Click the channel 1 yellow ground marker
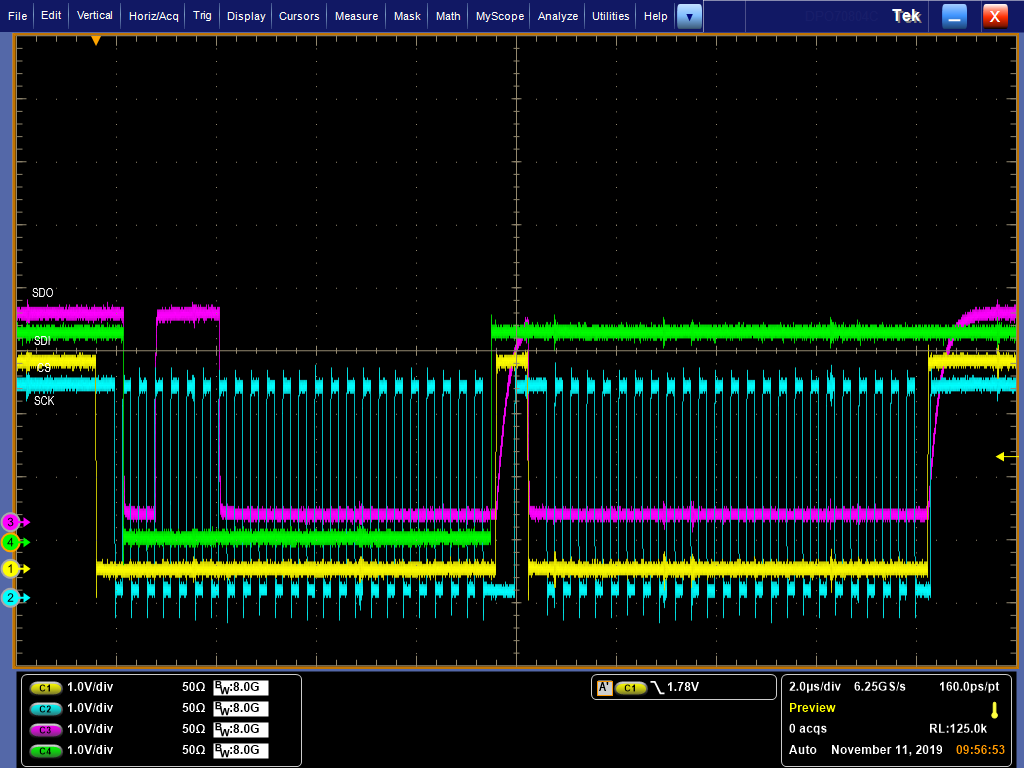This screenshot has height=768, width=1024. click(11, 569)
